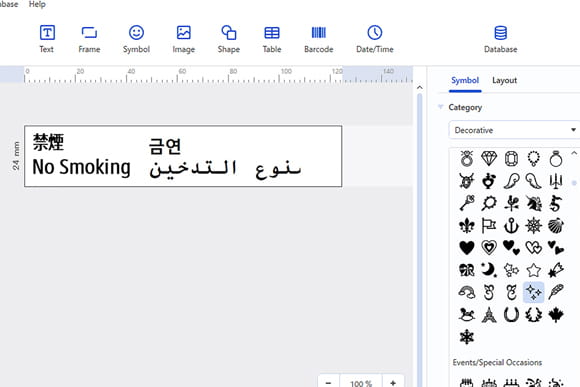Collapse the Category section
The image size is (580, 387).
pos(440,107)
